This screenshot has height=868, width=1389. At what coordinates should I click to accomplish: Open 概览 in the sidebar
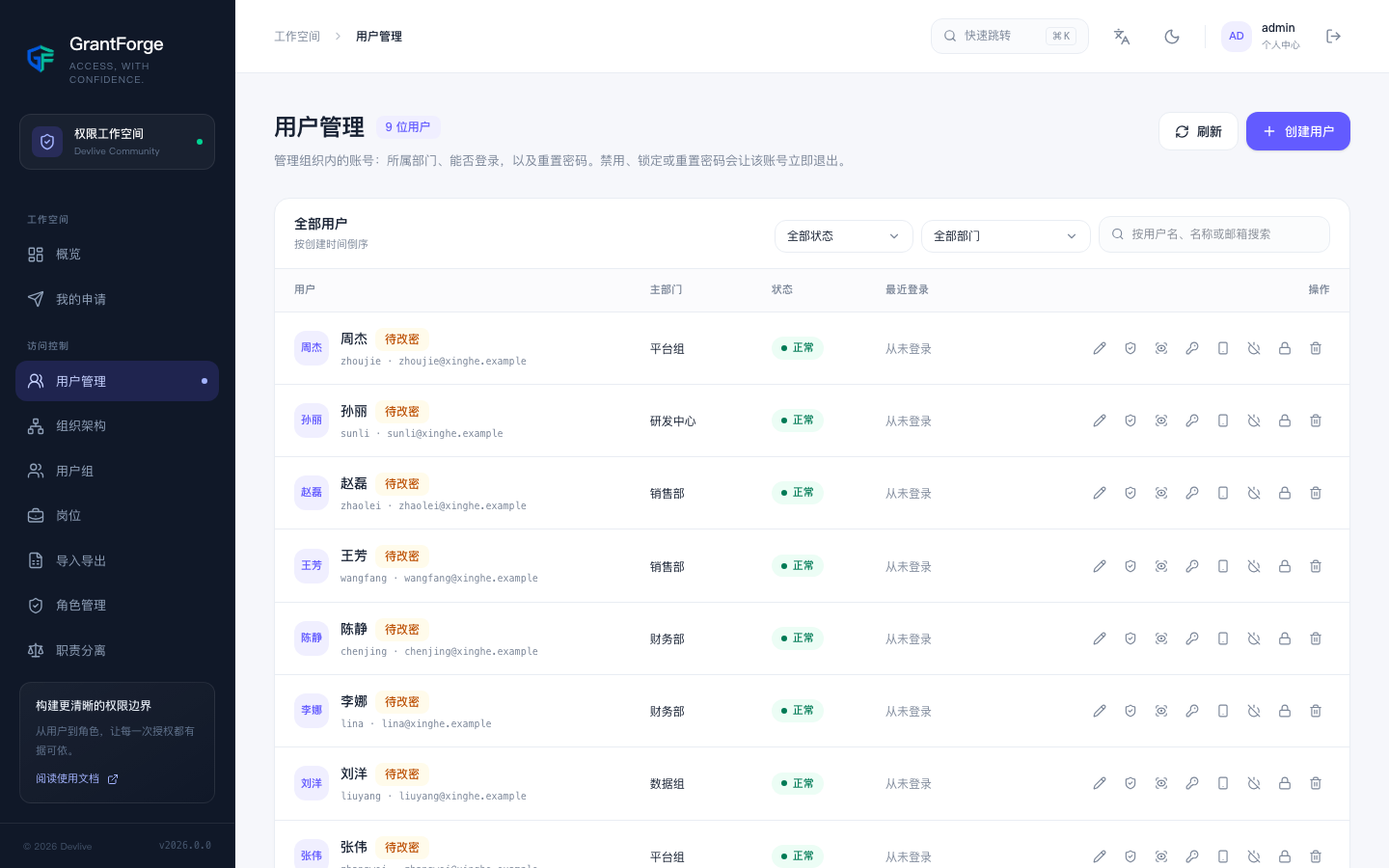click(x=117, y=255)
